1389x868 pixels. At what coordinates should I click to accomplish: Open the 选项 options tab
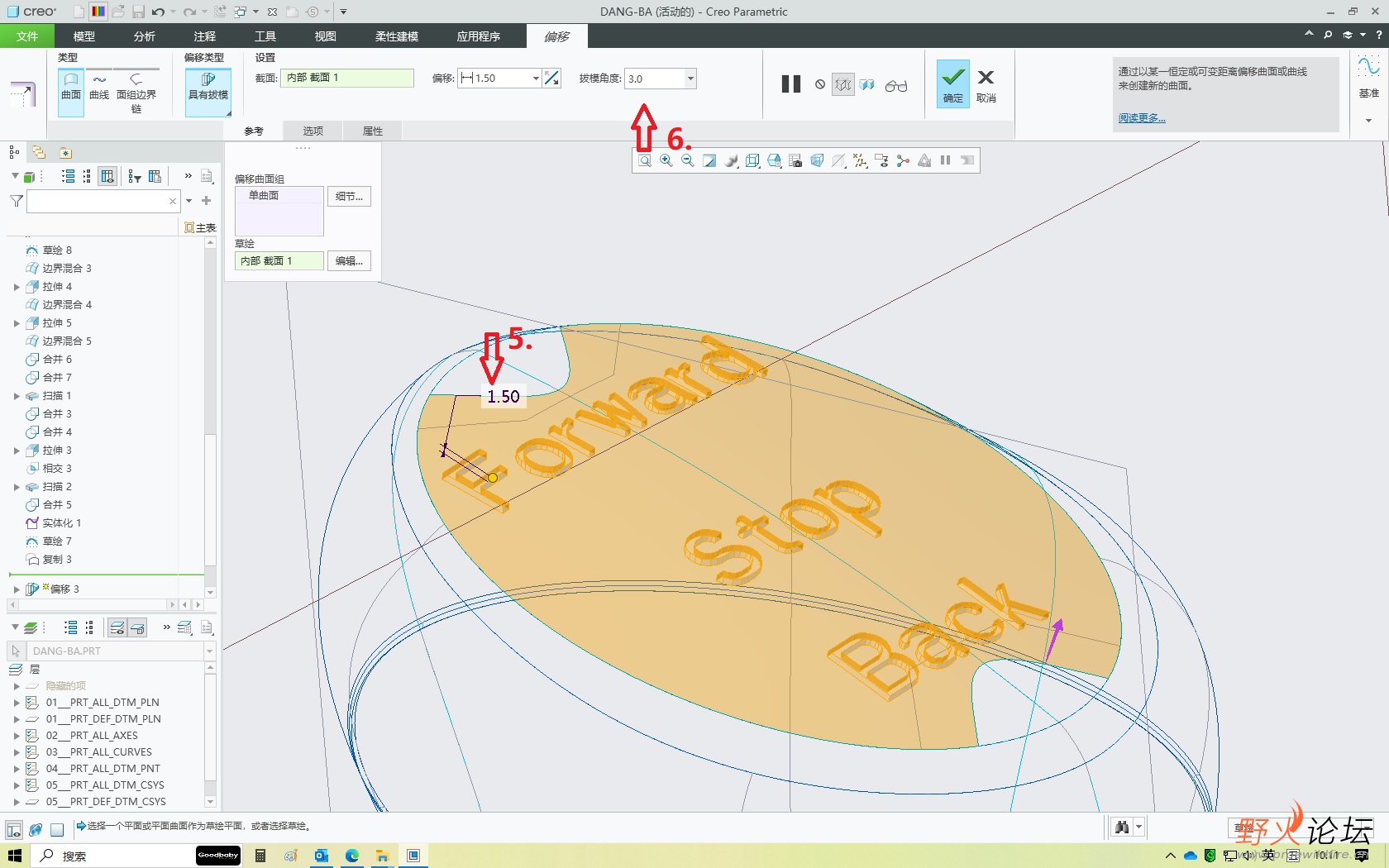tap(313, 131)
